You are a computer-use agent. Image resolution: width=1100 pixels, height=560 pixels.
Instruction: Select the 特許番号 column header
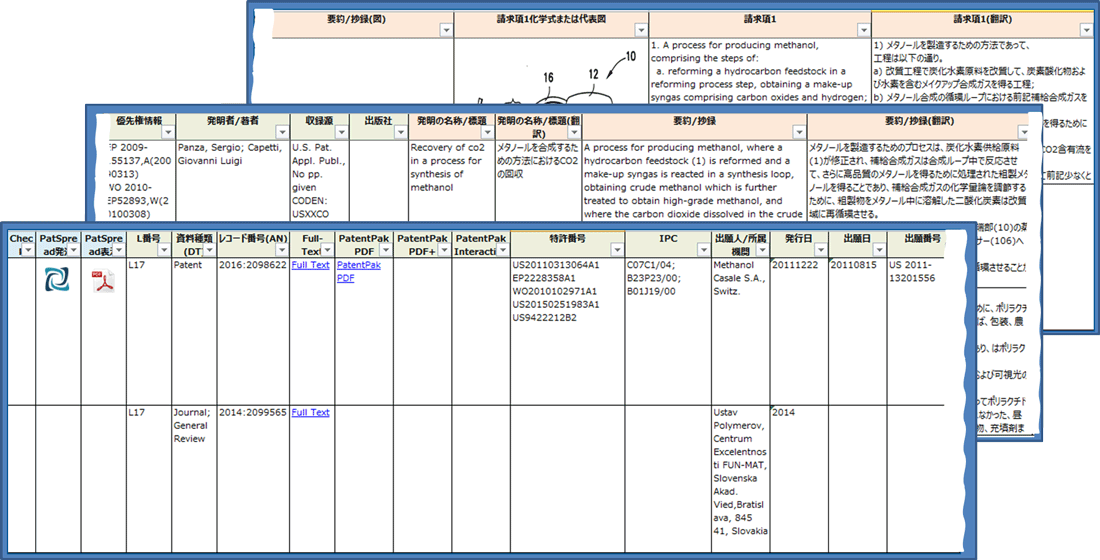point(568,244)
